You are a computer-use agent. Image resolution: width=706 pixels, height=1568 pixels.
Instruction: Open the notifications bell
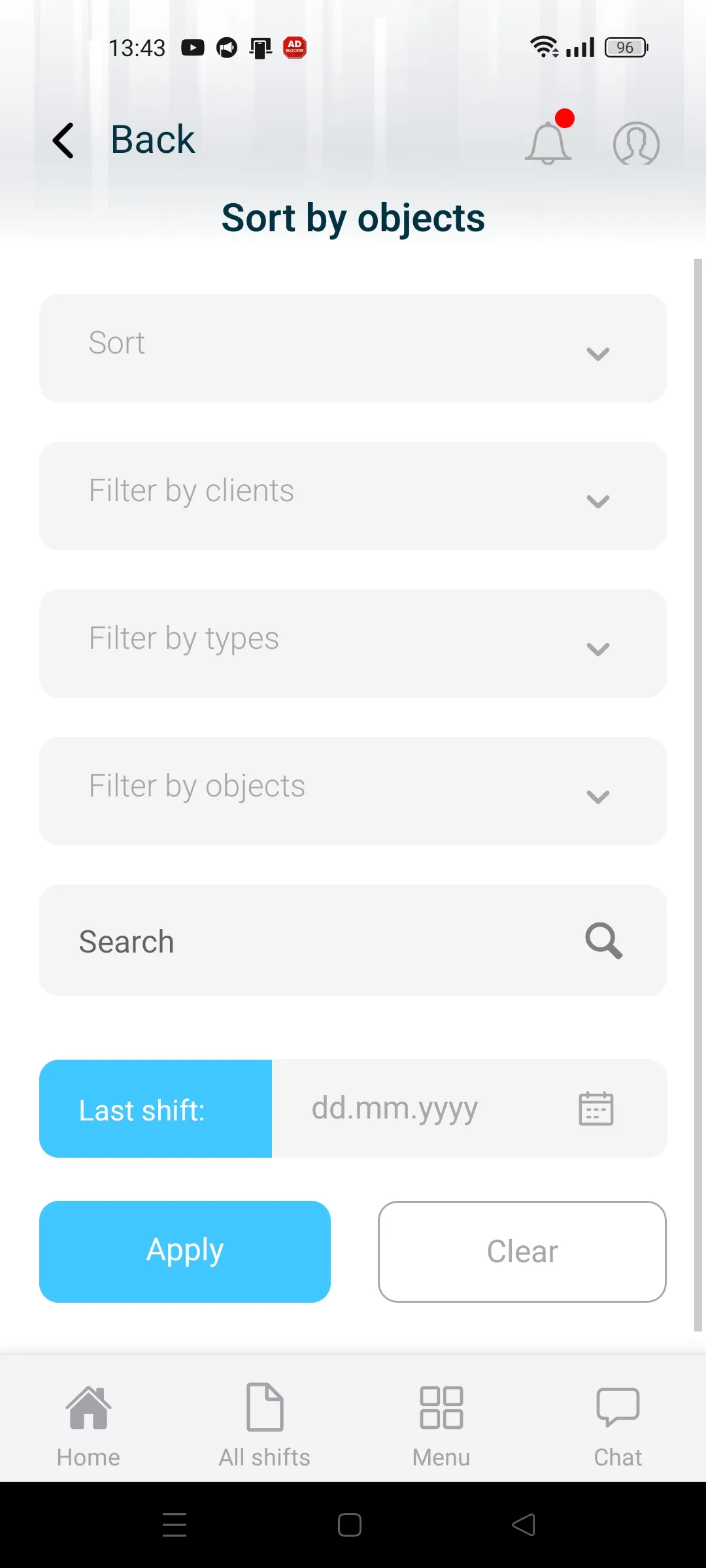pos(548,142)
